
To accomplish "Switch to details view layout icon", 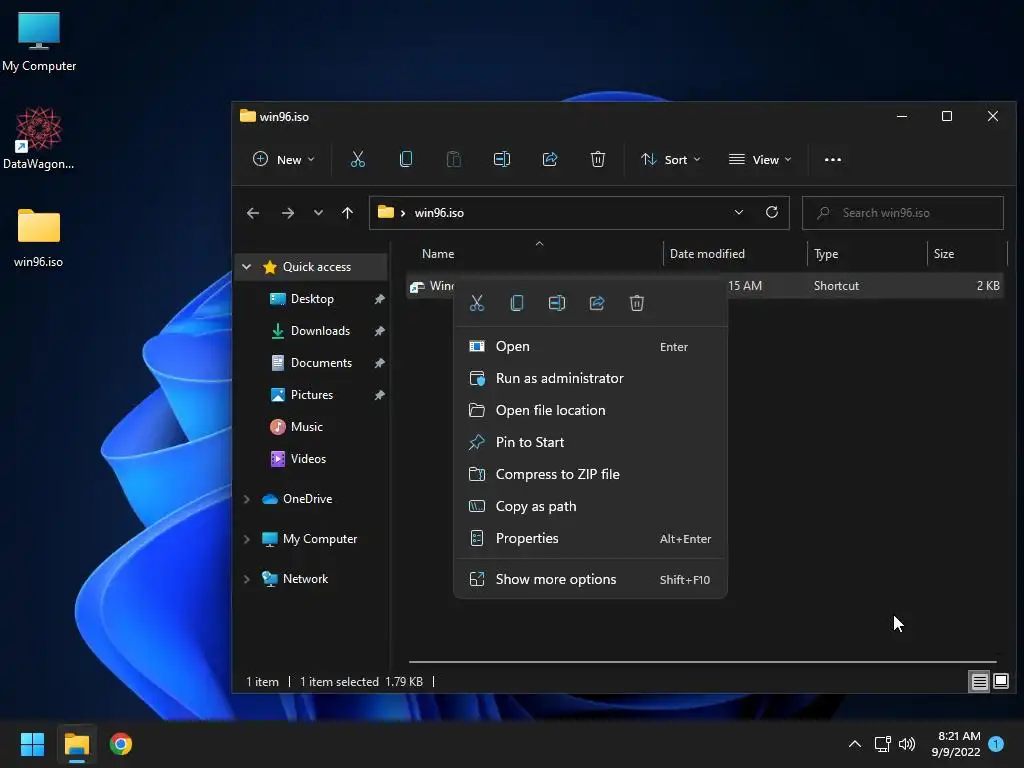I will click(980, 682).
